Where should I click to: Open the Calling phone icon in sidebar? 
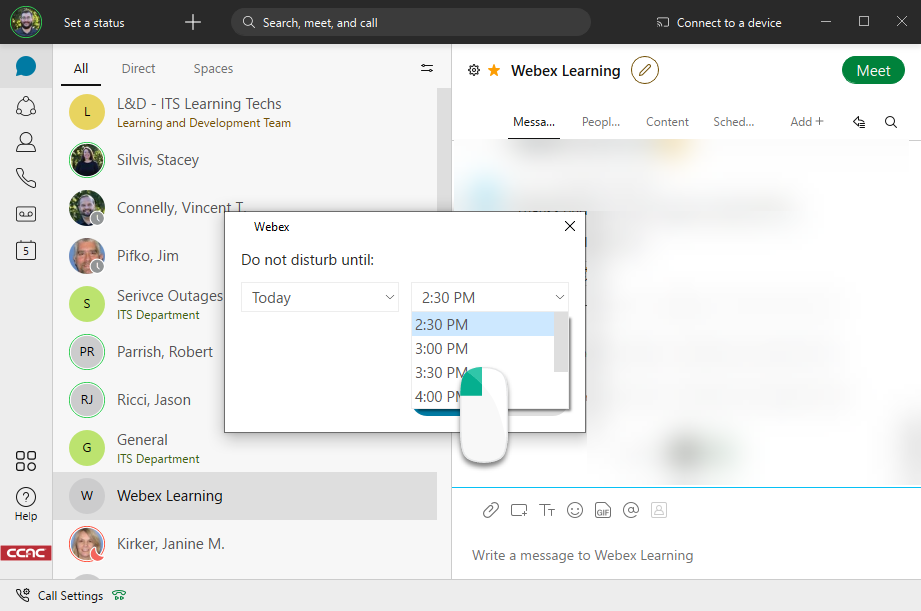pyautogui.click(x=25, y=177)
